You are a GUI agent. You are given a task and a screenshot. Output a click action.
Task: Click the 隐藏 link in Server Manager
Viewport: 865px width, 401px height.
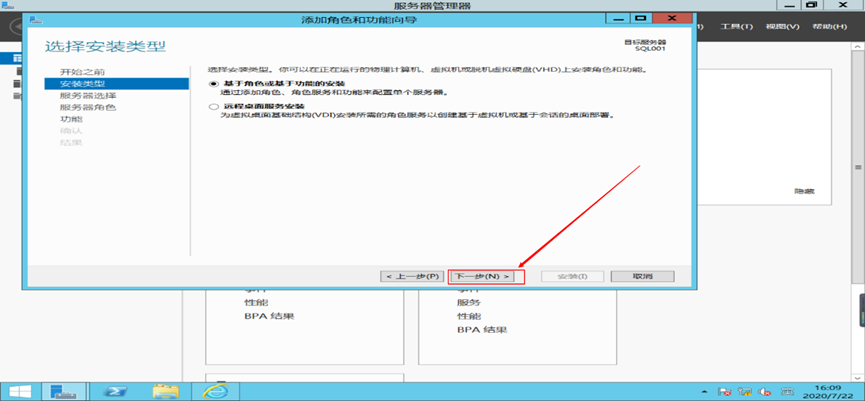pyautogui.click(x=804, y=191)
